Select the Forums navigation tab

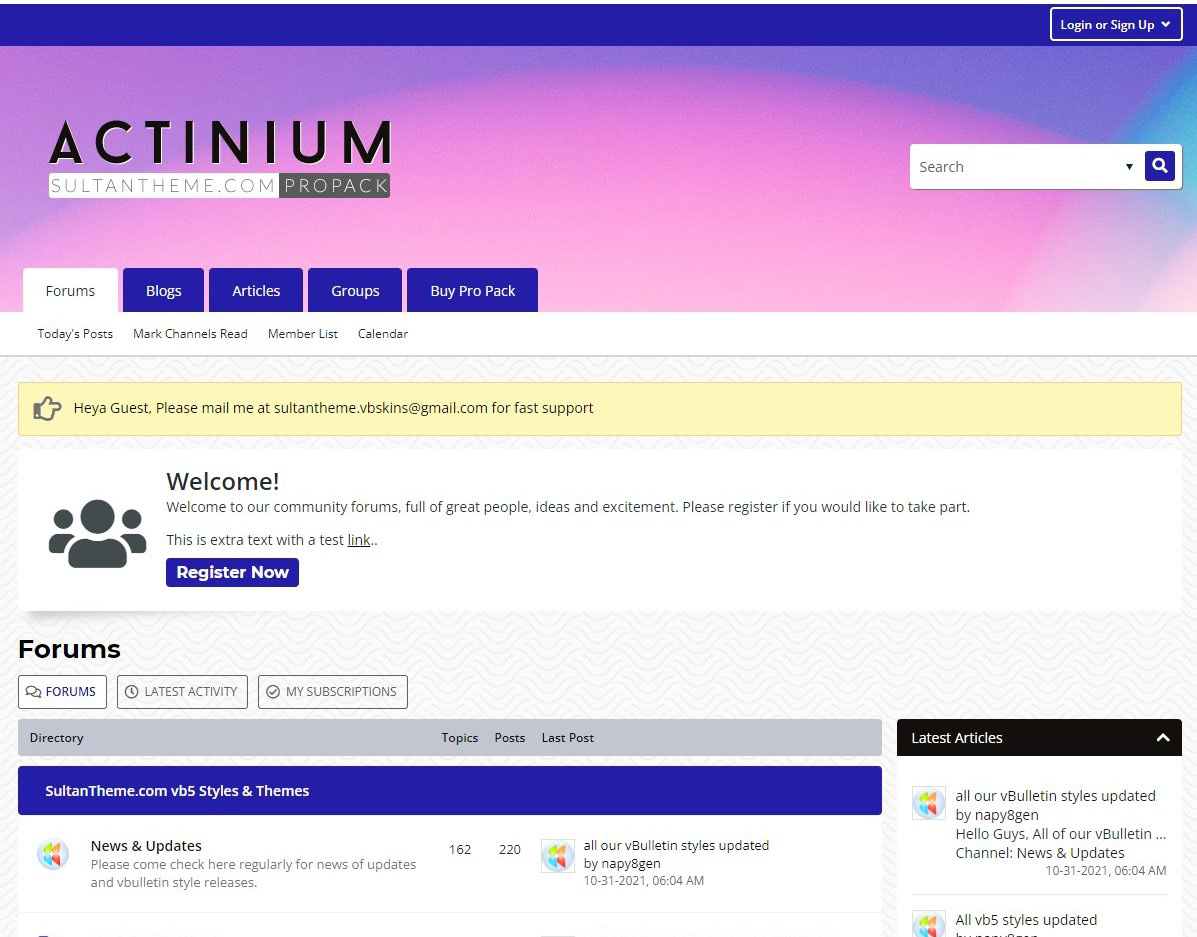[x=70, y=291]
